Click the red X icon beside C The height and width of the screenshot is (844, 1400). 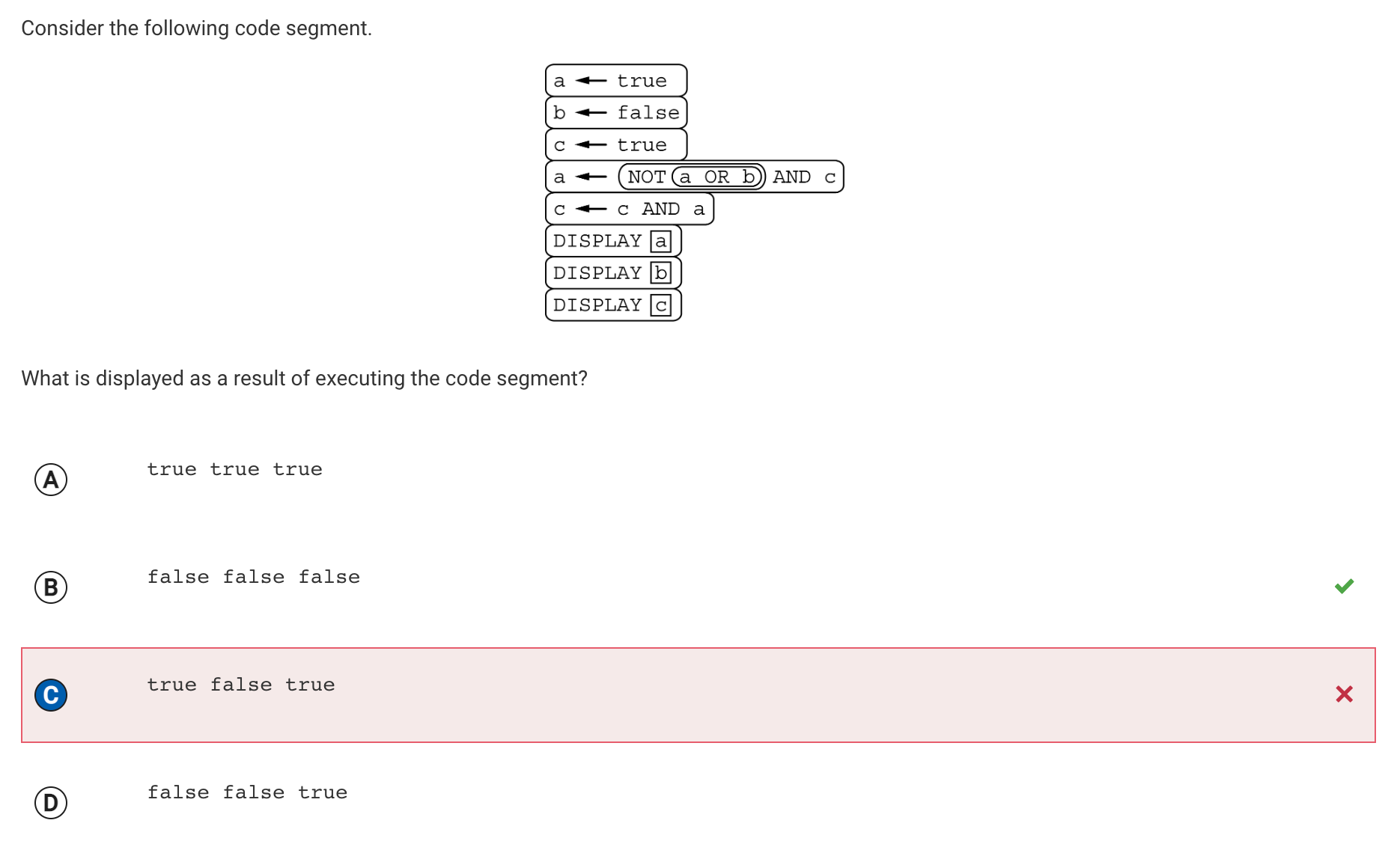click(1344, 694)
